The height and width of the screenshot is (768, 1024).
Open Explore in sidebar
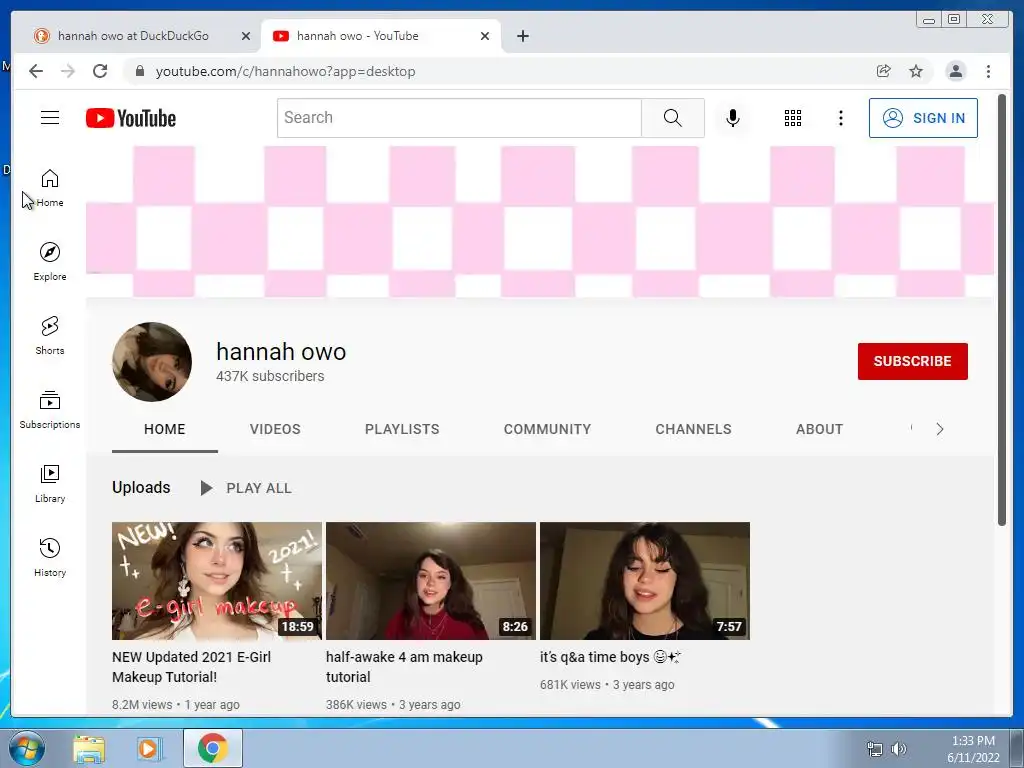(50, 261)
